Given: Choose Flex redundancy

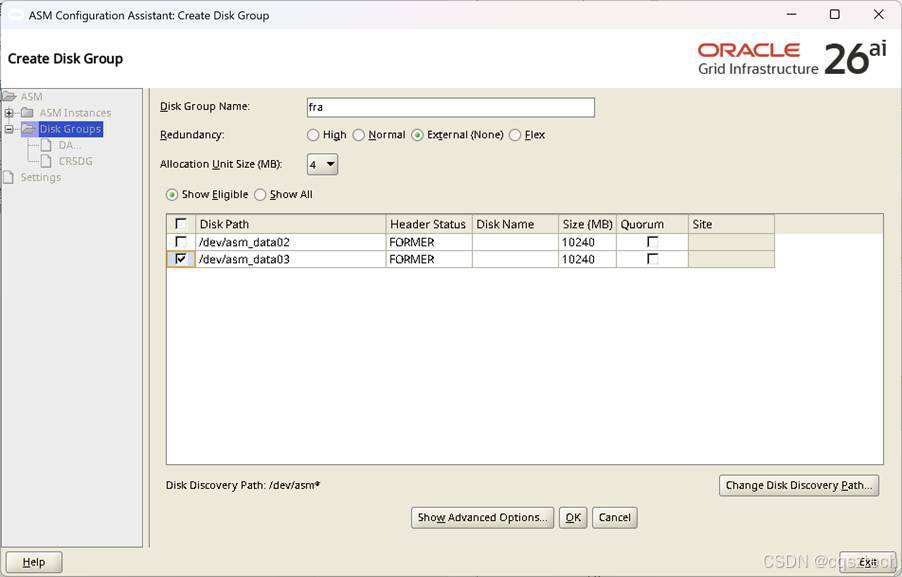Looking at the screenshot, I should click(x=515, y=135).
